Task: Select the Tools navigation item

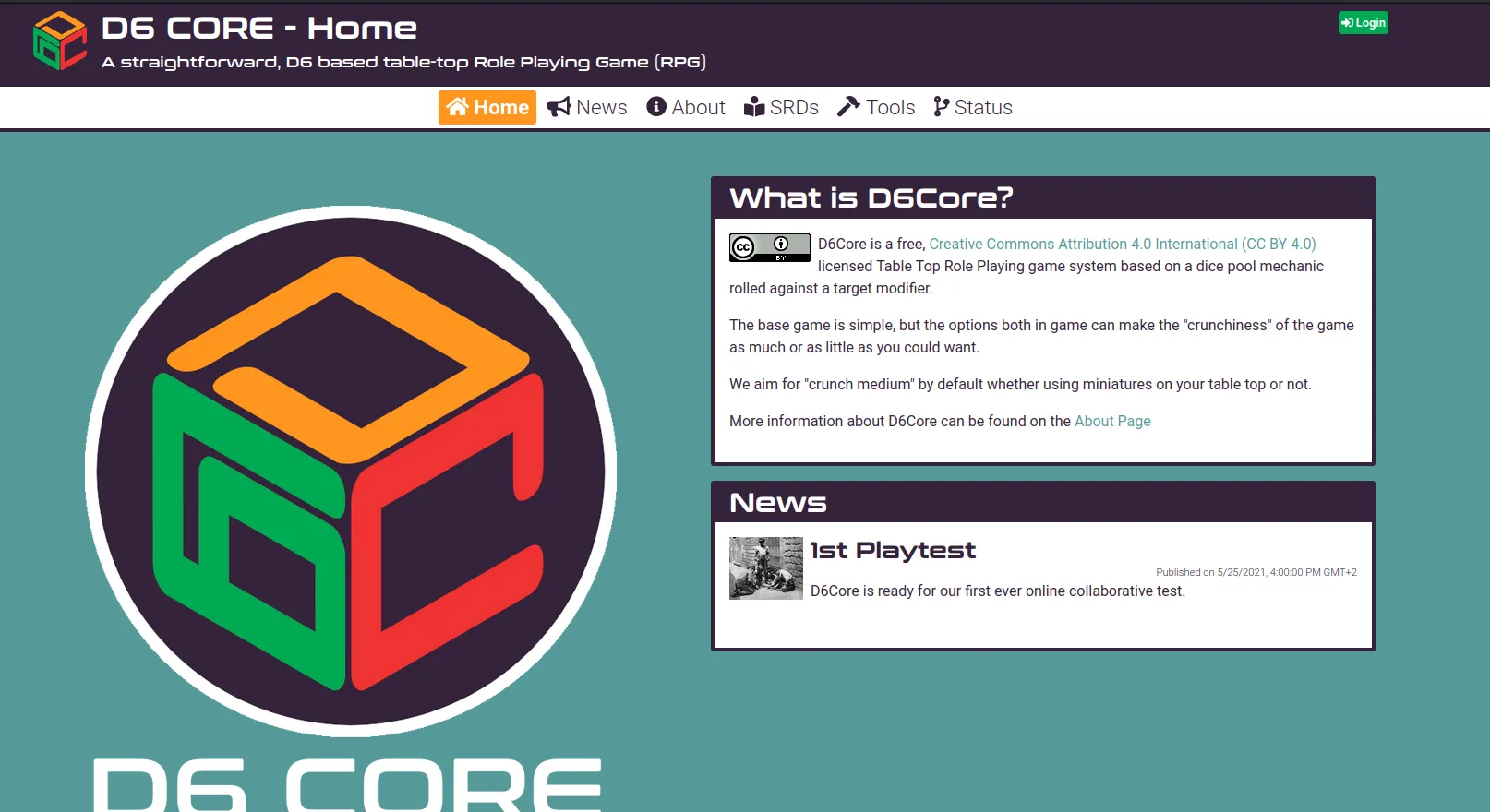Action: pyautogui.click(x=890, y=108)
